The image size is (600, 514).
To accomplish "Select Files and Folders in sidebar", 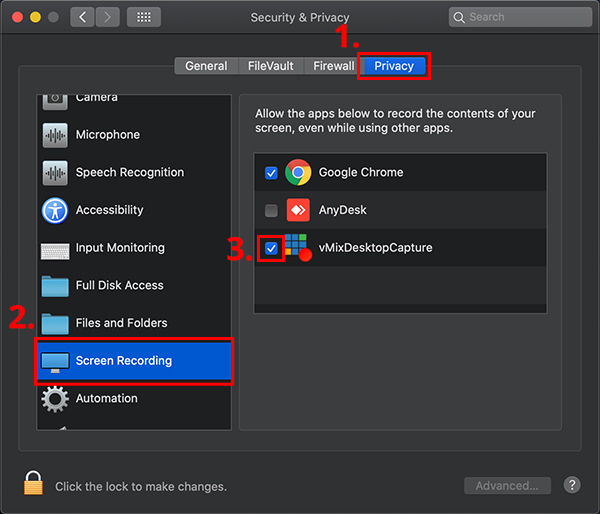I will [121, 323].
